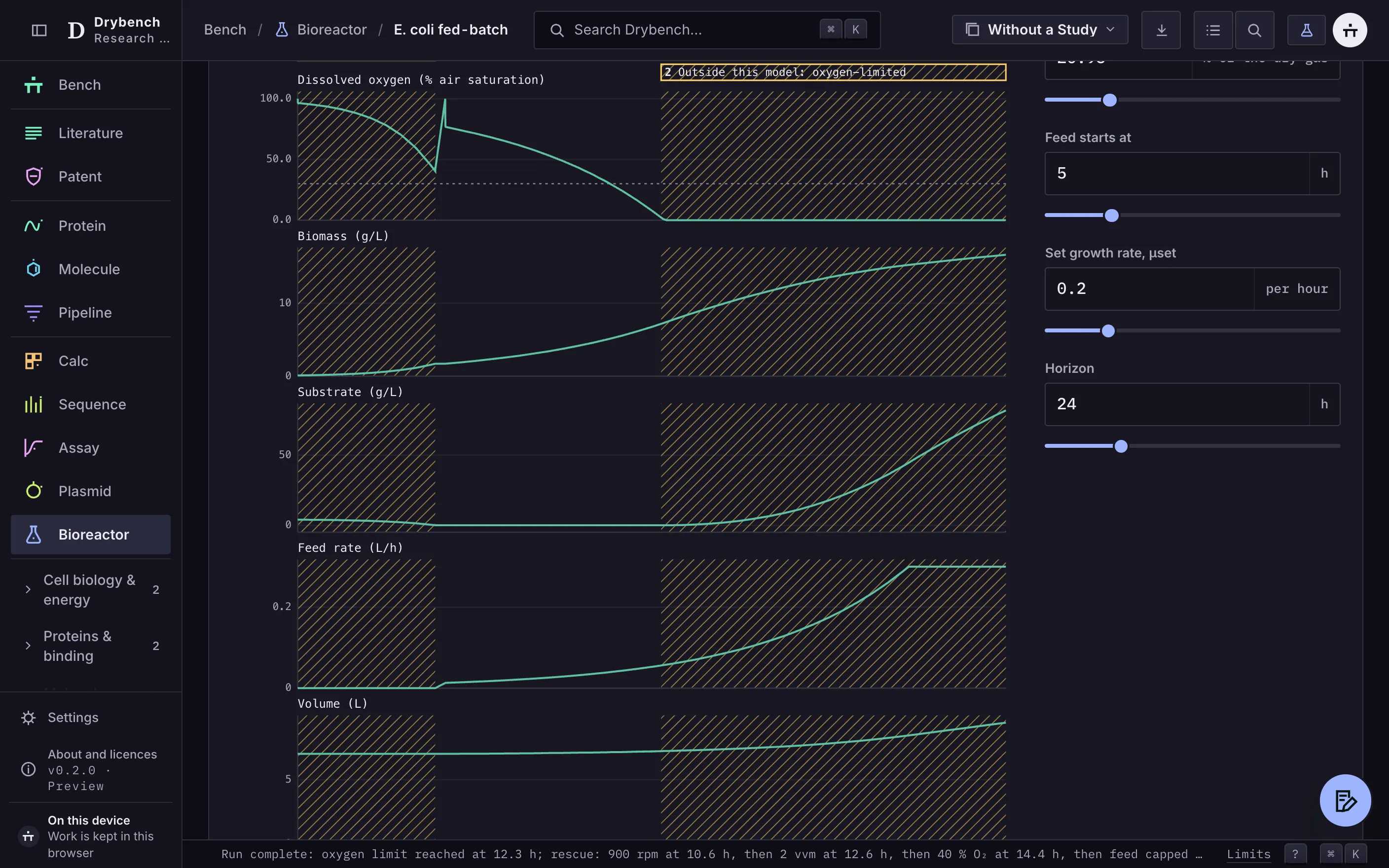
Task: Click the Feed starts at value field
Action: point(1176,174)
